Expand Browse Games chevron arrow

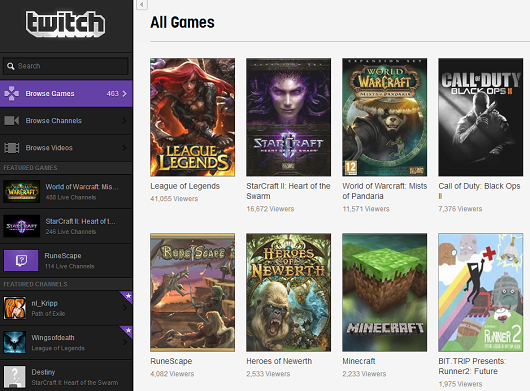click(124, 94)
